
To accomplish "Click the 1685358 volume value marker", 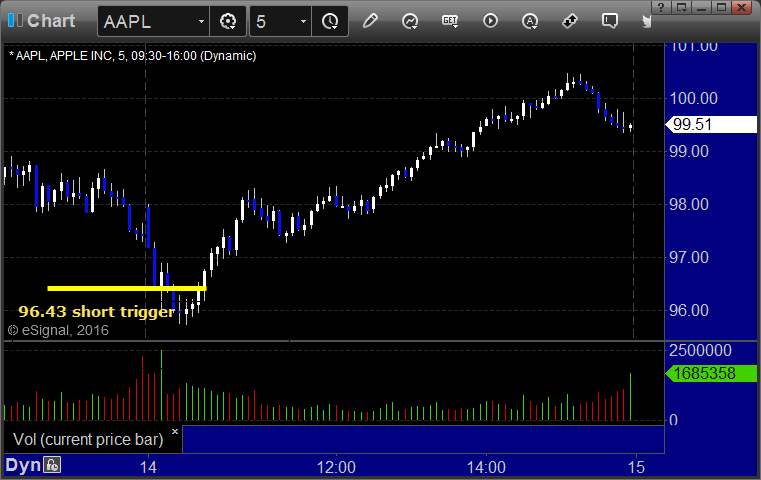I will pyautogui.click(x=711, y=373).
